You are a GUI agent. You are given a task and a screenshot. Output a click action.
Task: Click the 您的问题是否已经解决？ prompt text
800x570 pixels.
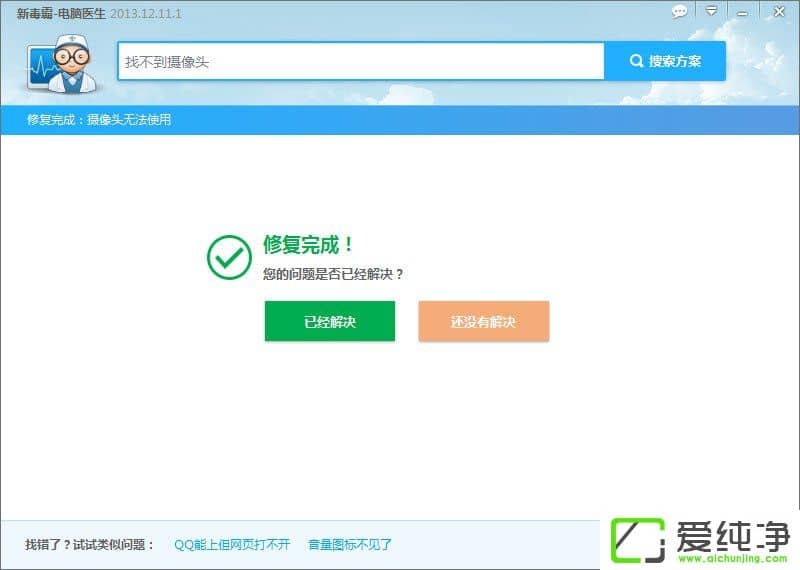333,273
